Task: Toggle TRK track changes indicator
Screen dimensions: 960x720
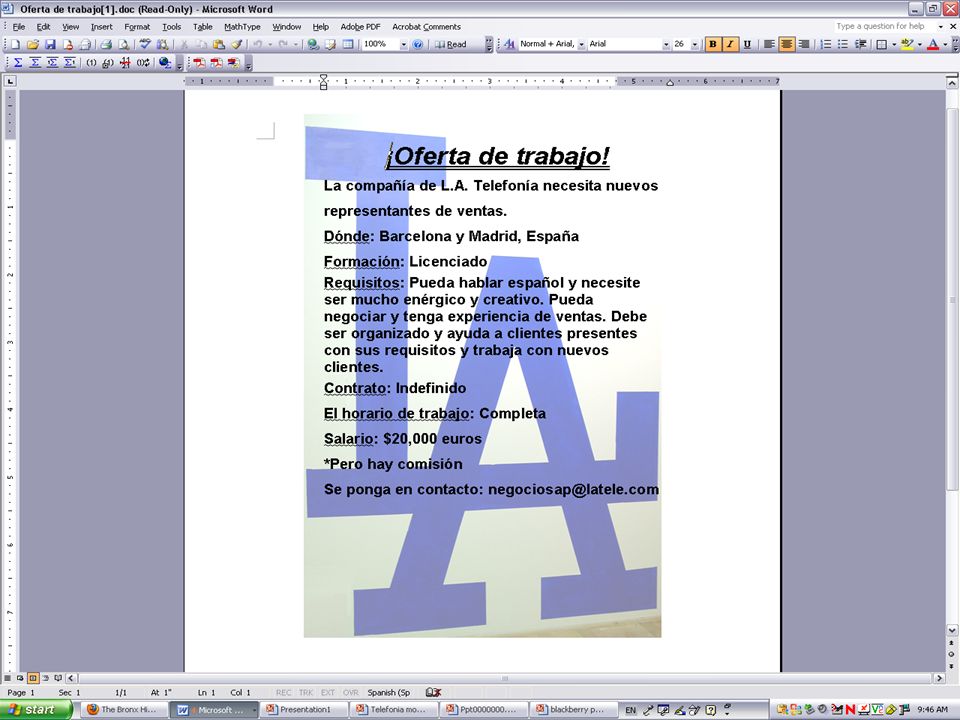Action: pyautogui.click(x=306, y=692)
